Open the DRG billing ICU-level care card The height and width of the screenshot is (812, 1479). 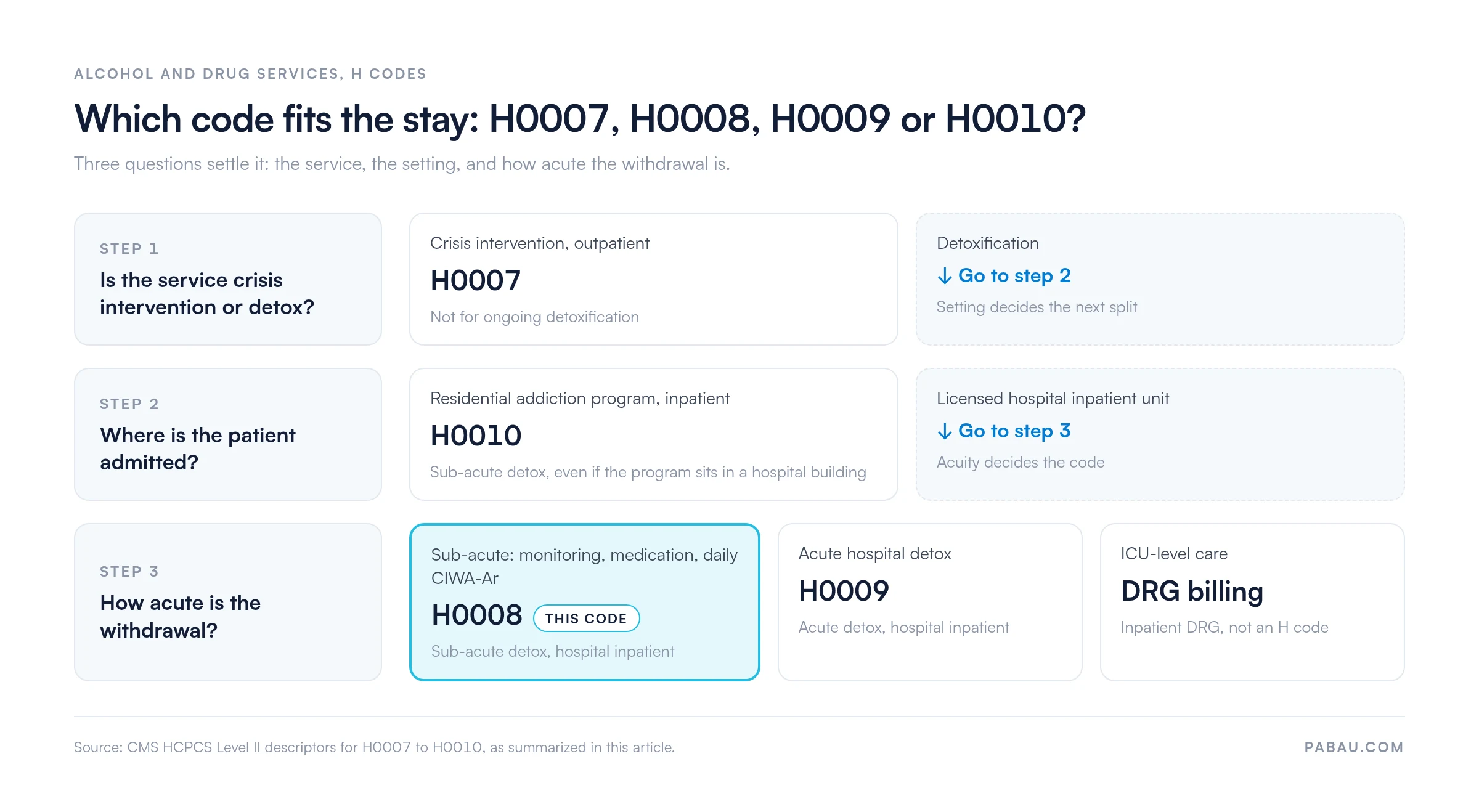coord(1252,602)
